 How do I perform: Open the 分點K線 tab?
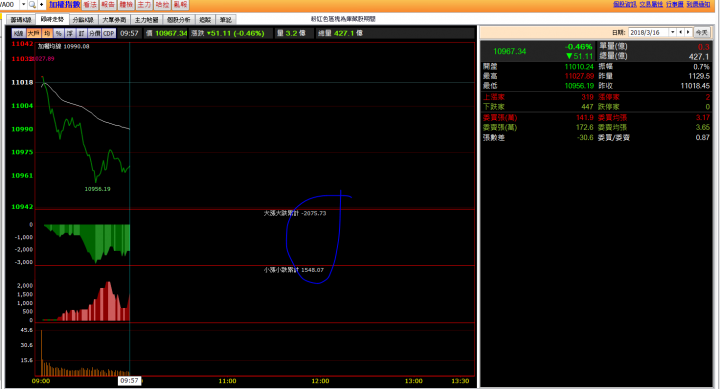[x=83, y=20]
